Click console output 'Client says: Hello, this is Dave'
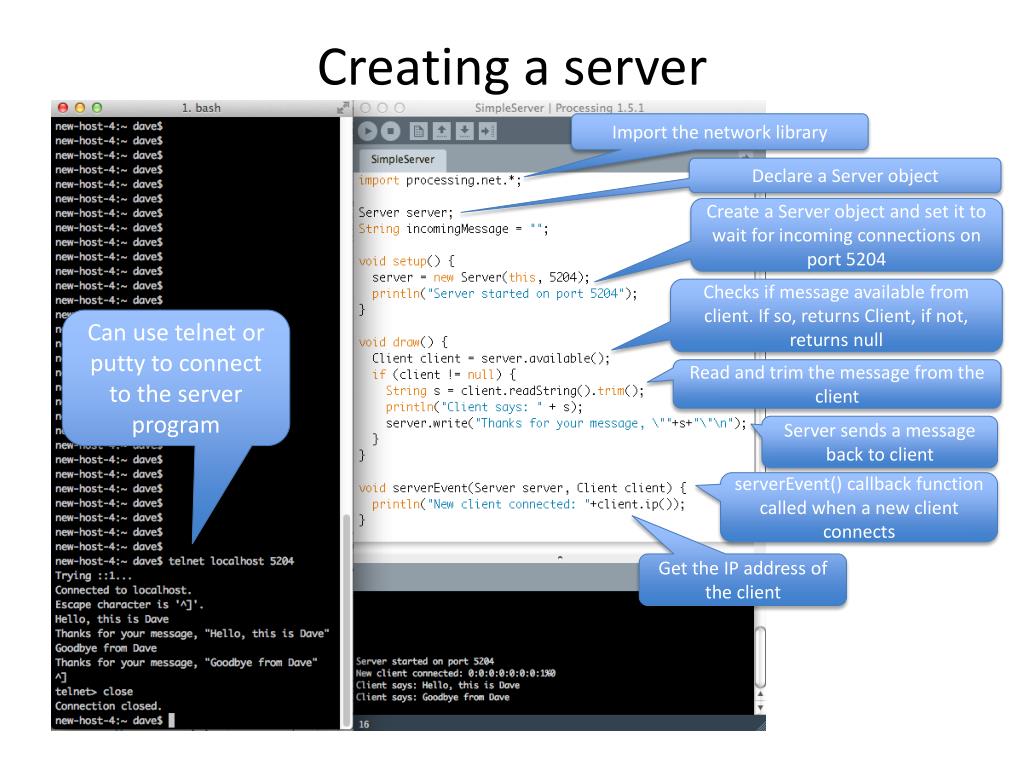The image size is (1024, 768). click(x=438, y=686)
